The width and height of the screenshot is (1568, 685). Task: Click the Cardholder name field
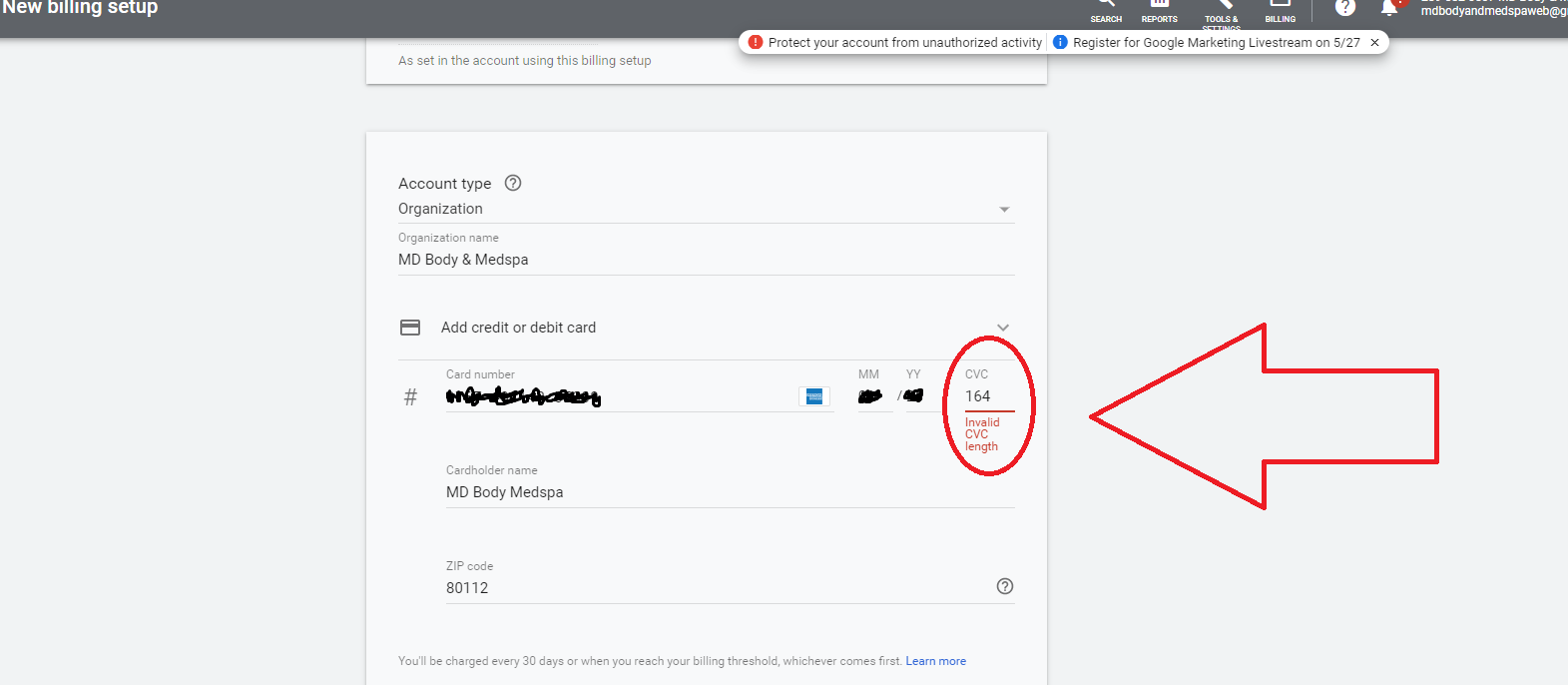[731, 492]
